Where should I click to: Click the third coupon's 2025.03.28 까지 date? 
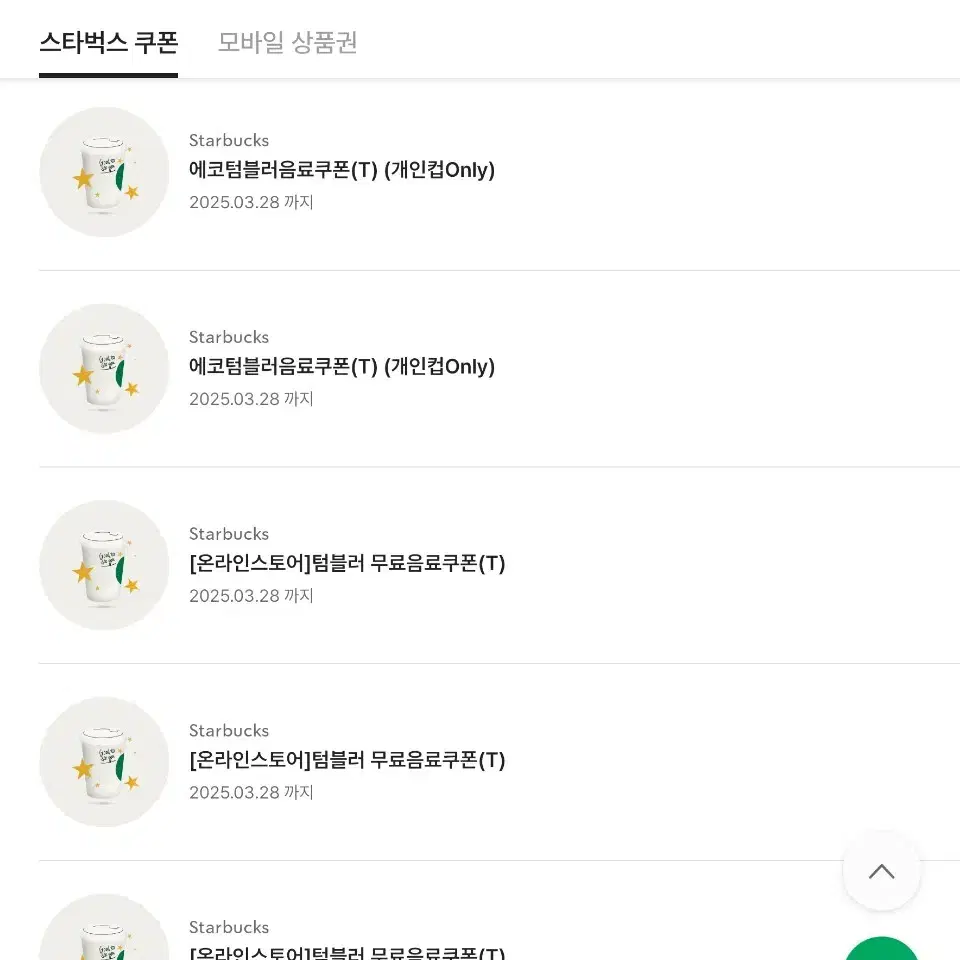(251, 596)
